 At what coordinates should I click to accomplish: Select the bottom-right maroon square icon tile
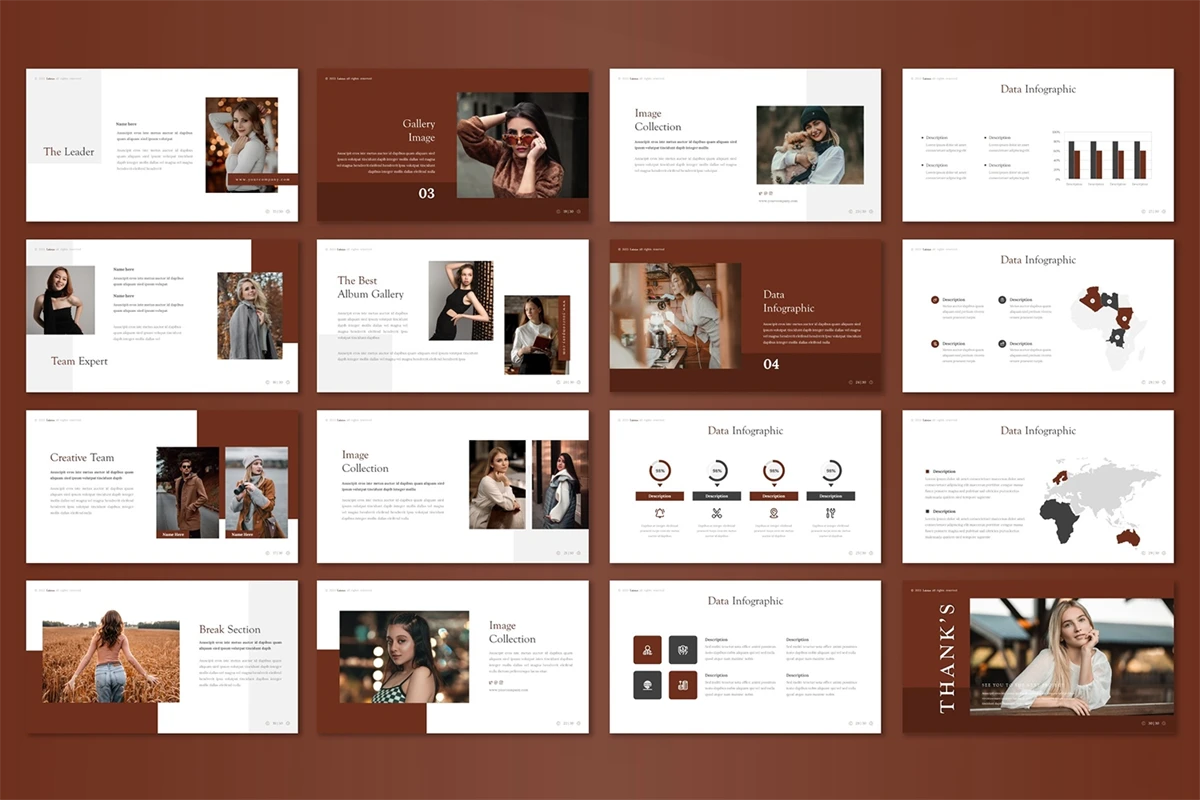click(683, 685)
